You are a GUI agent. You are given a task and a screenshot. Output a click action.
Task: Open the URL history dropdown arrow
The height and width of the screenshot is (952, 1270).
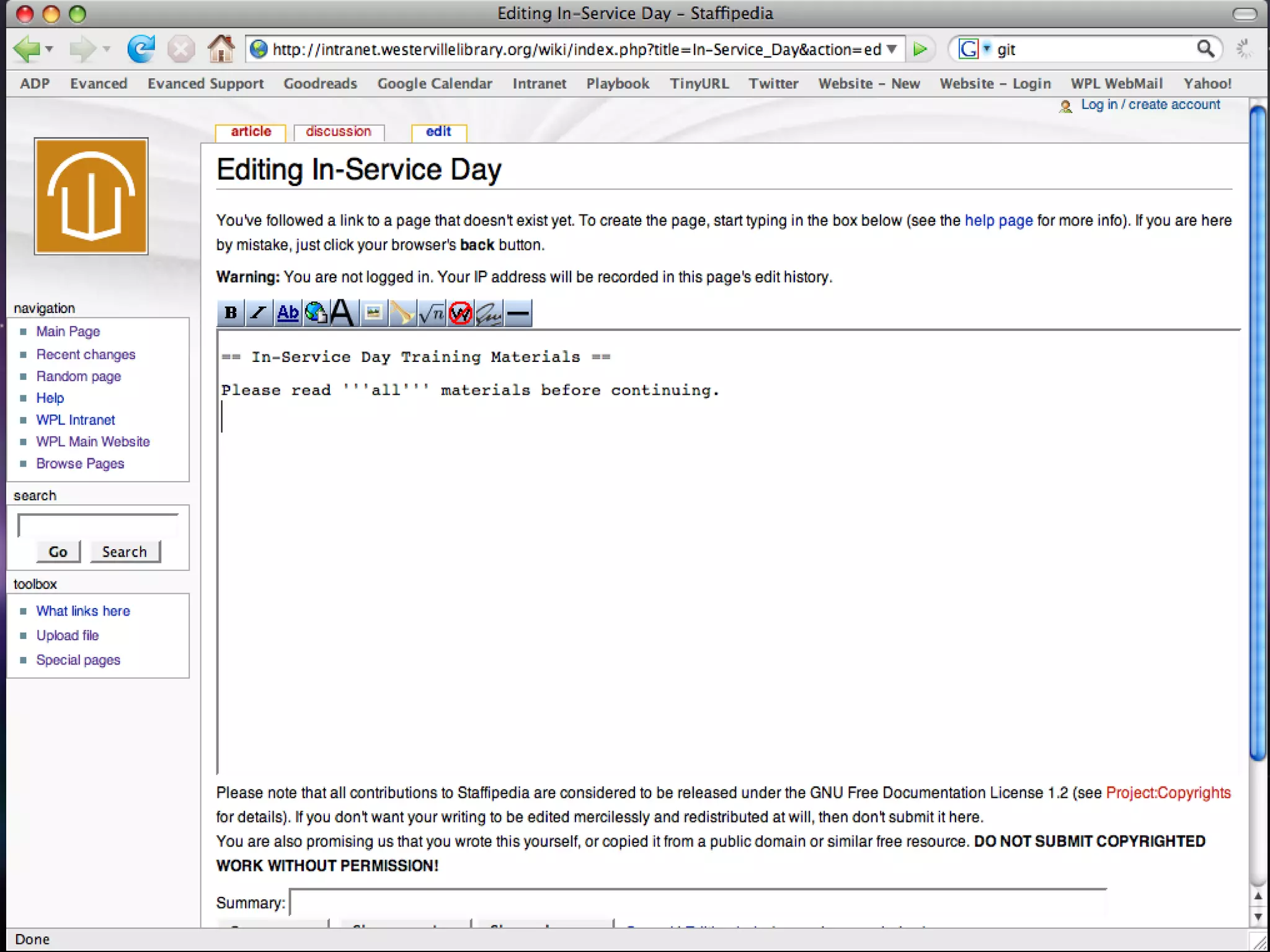pyautogui.click(x=892, y=49)
